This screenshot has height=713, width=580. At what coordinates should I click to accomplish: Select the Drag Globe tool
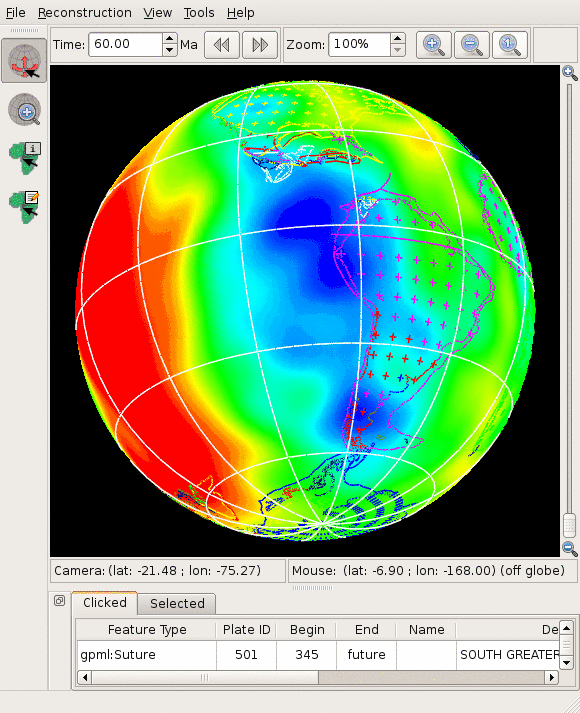coord(24,60)
